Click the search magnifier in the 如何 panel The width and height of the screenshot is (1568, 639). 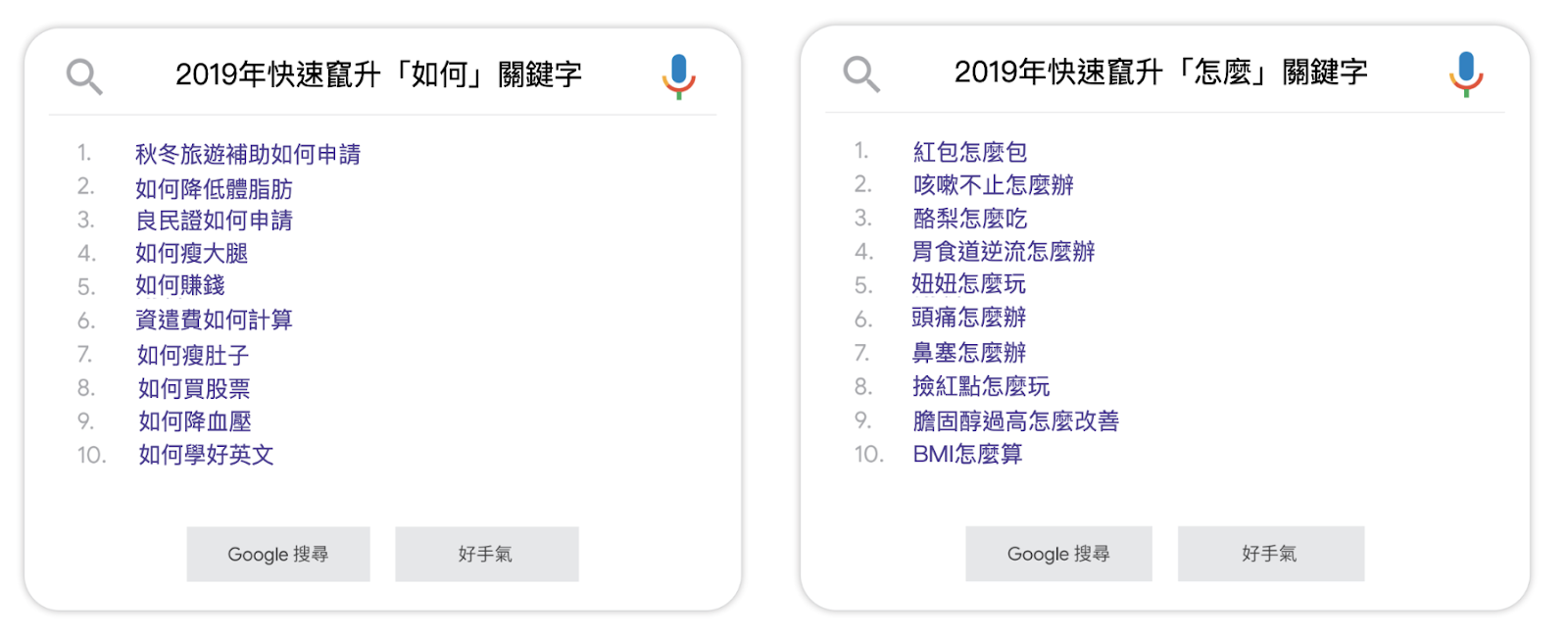point(84,75)
